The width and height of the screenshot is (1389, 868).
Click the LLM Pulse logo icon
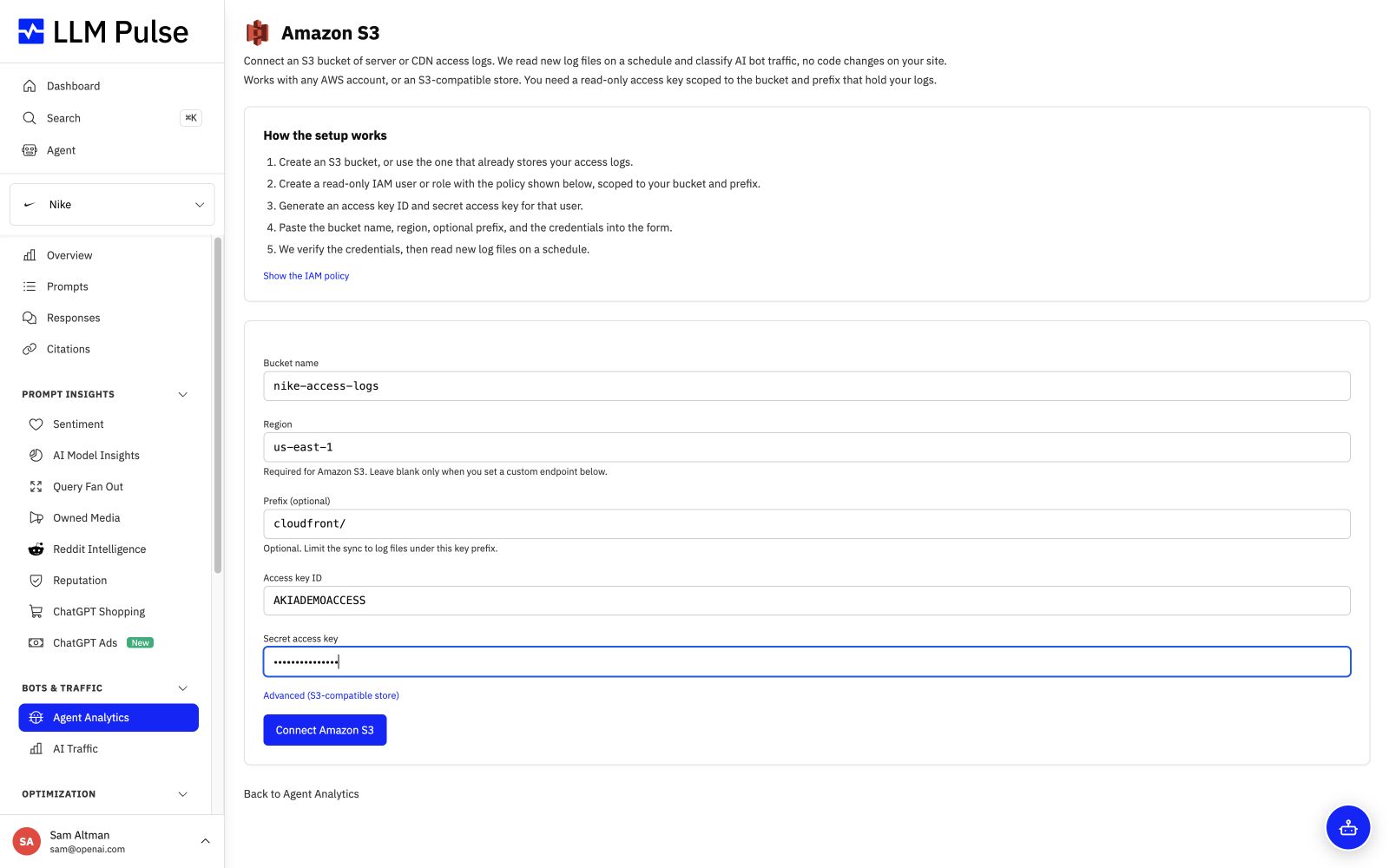[31, 31]
